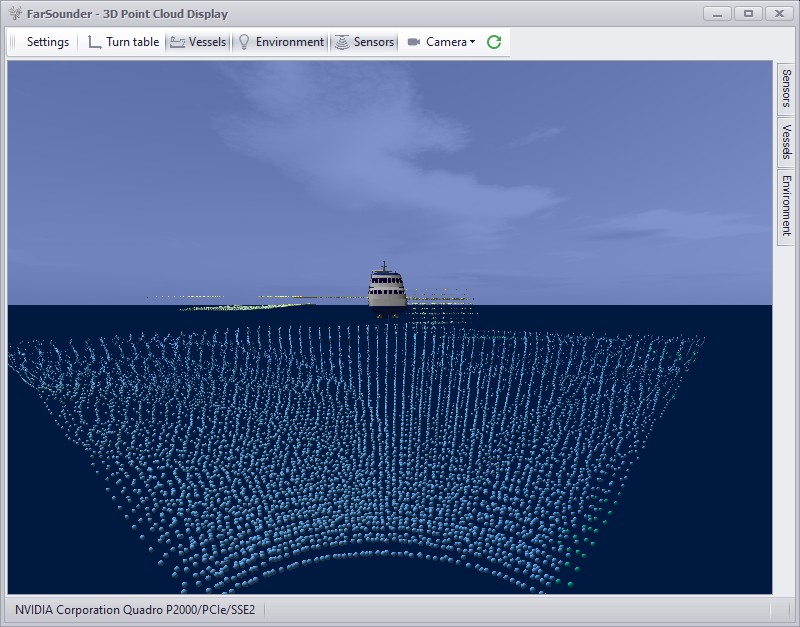Image resolution: width=800 pixels, height=627 pixels.
Task: Toggle Environment display via its toolbar label
Action: pyautogui.click(x=289, y=42)
